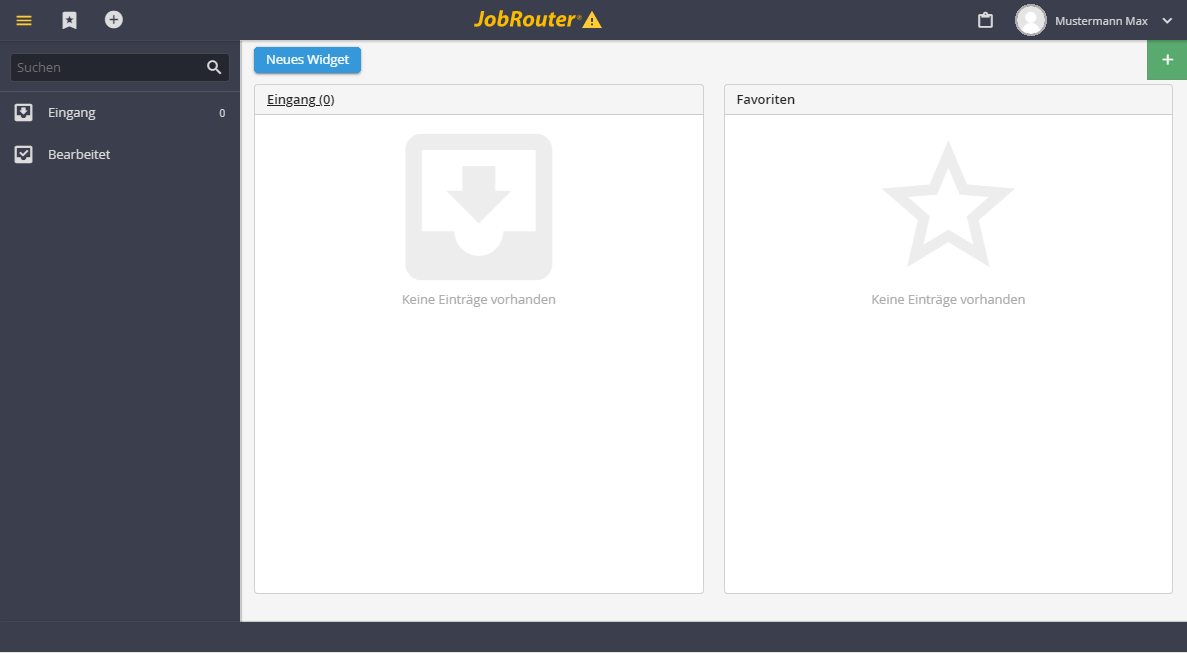Click the Mustermann Max user name
The image size is (1187, 653).
tap(1101, 21)
